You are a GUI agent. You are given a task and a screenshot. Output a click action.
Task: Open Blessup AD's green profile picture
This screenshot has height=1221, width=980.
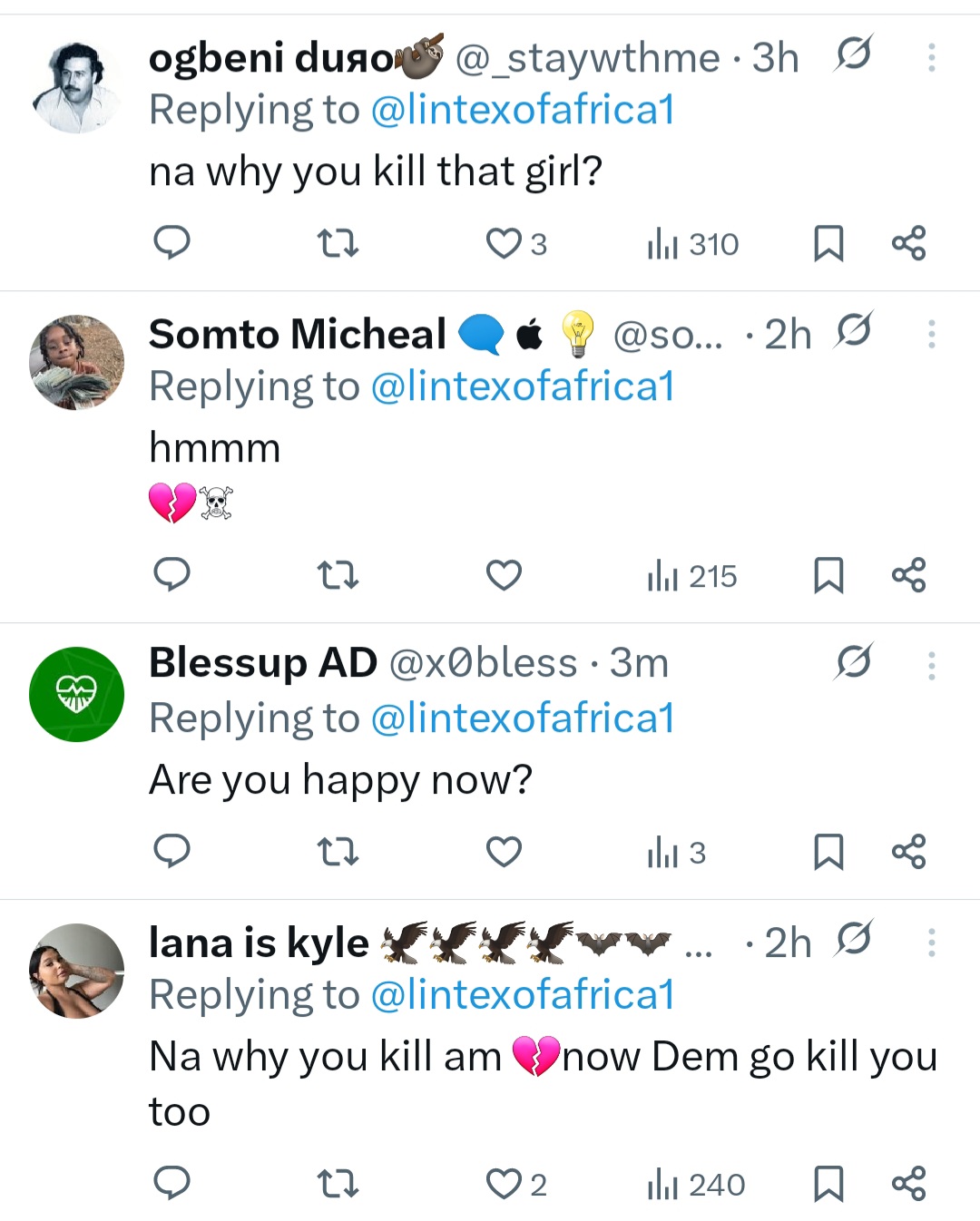[x=76, y=694]
